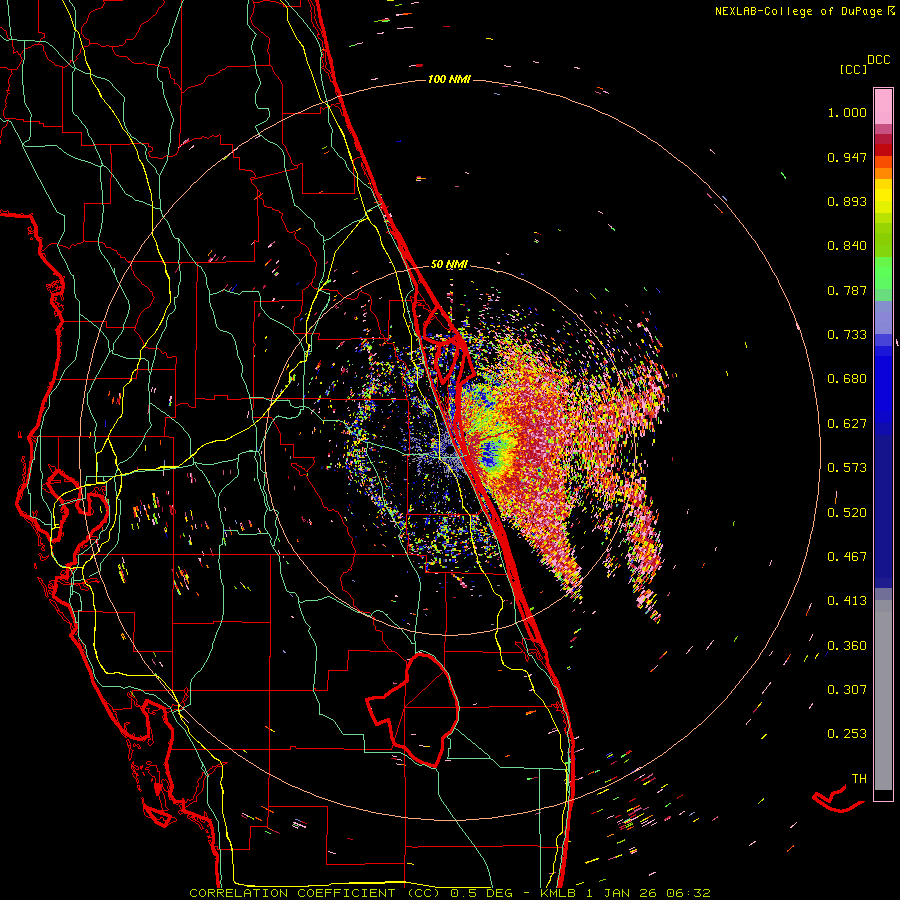Click the DCC label above the color bar
900x900 pixels.
879,60
